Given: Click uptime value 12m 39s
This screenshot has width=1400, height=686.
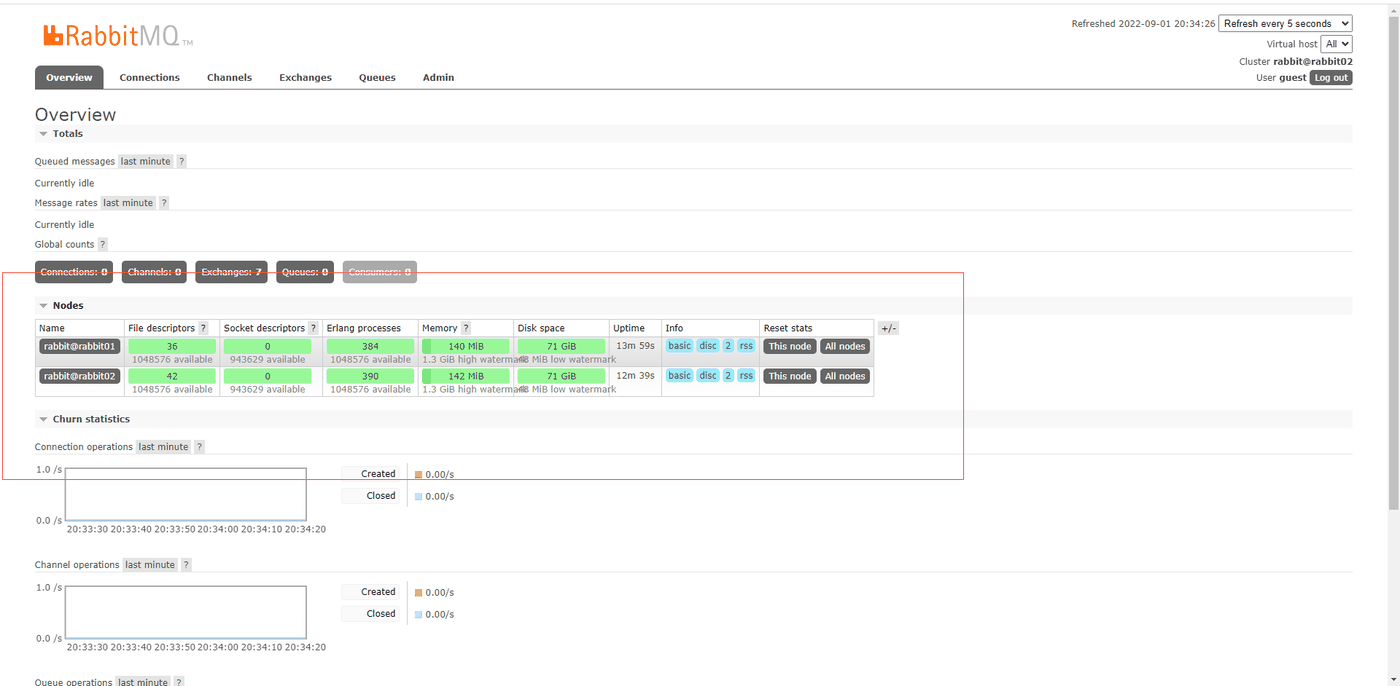Looking at the screenshot, I should 635,375.
